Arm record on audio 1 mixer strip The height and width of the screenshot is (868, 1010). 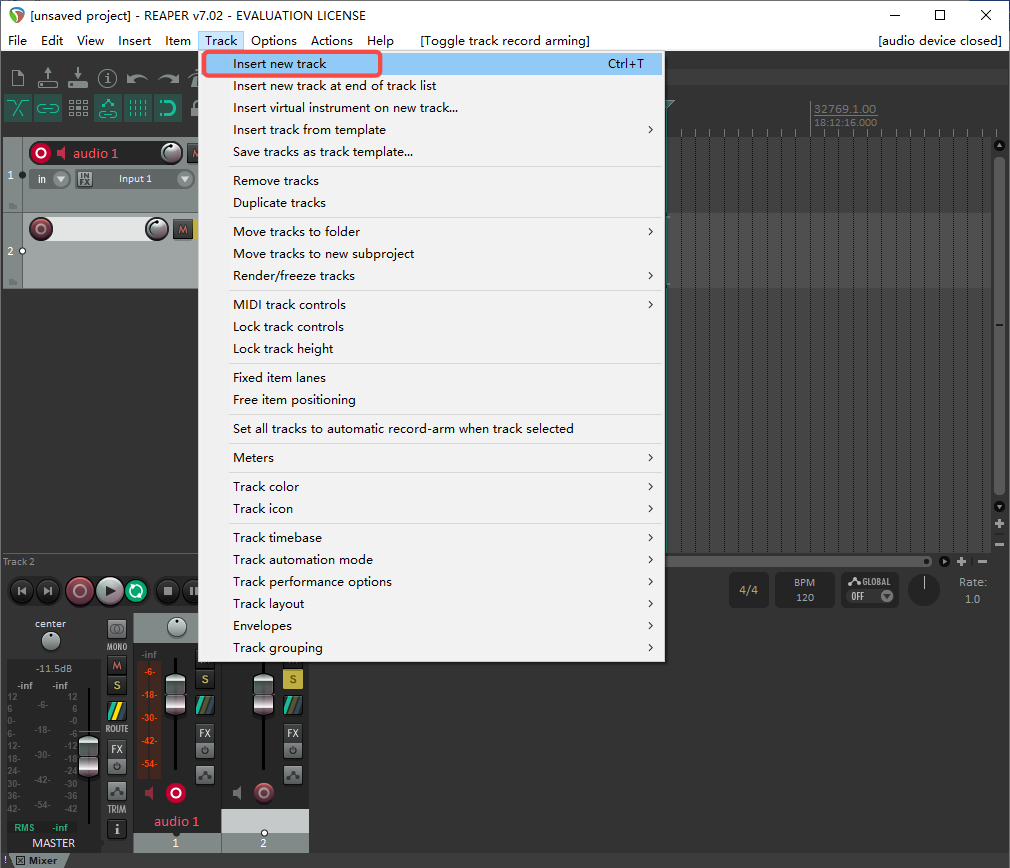pyautogui.click(x=175, y=793)
